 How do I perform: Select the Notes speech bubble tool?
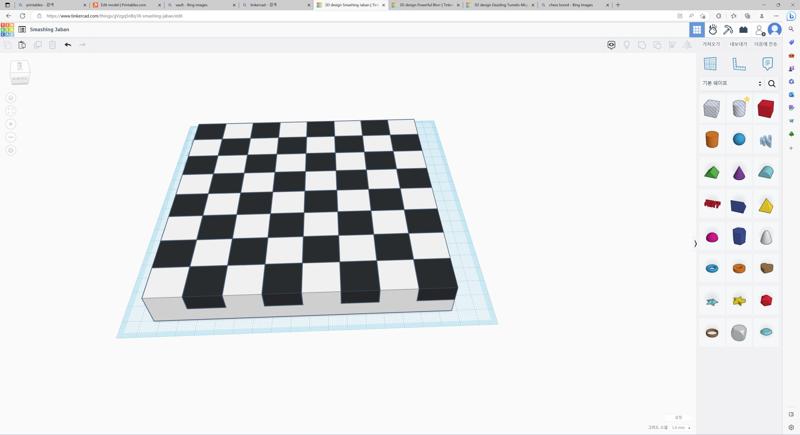pos(767,64)
